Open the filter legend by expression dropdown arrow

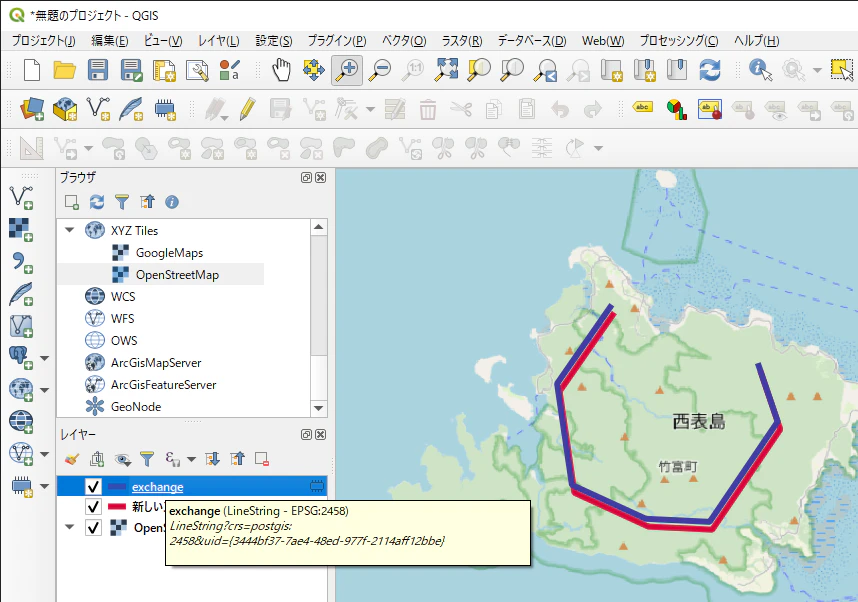(x=192, y=459)
